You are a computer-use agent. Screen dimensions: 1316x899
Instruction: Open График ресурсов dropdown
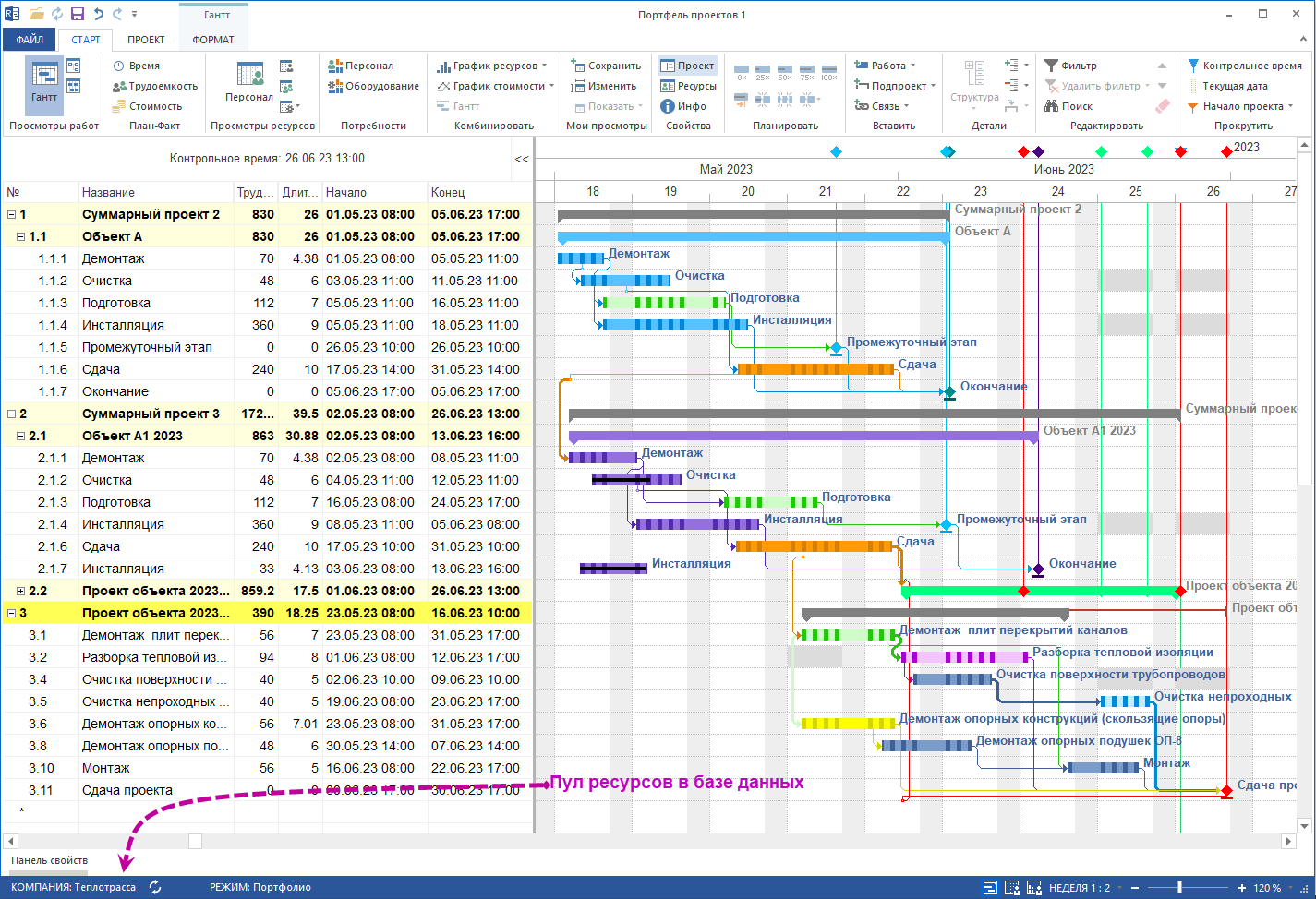pos(492,66)
